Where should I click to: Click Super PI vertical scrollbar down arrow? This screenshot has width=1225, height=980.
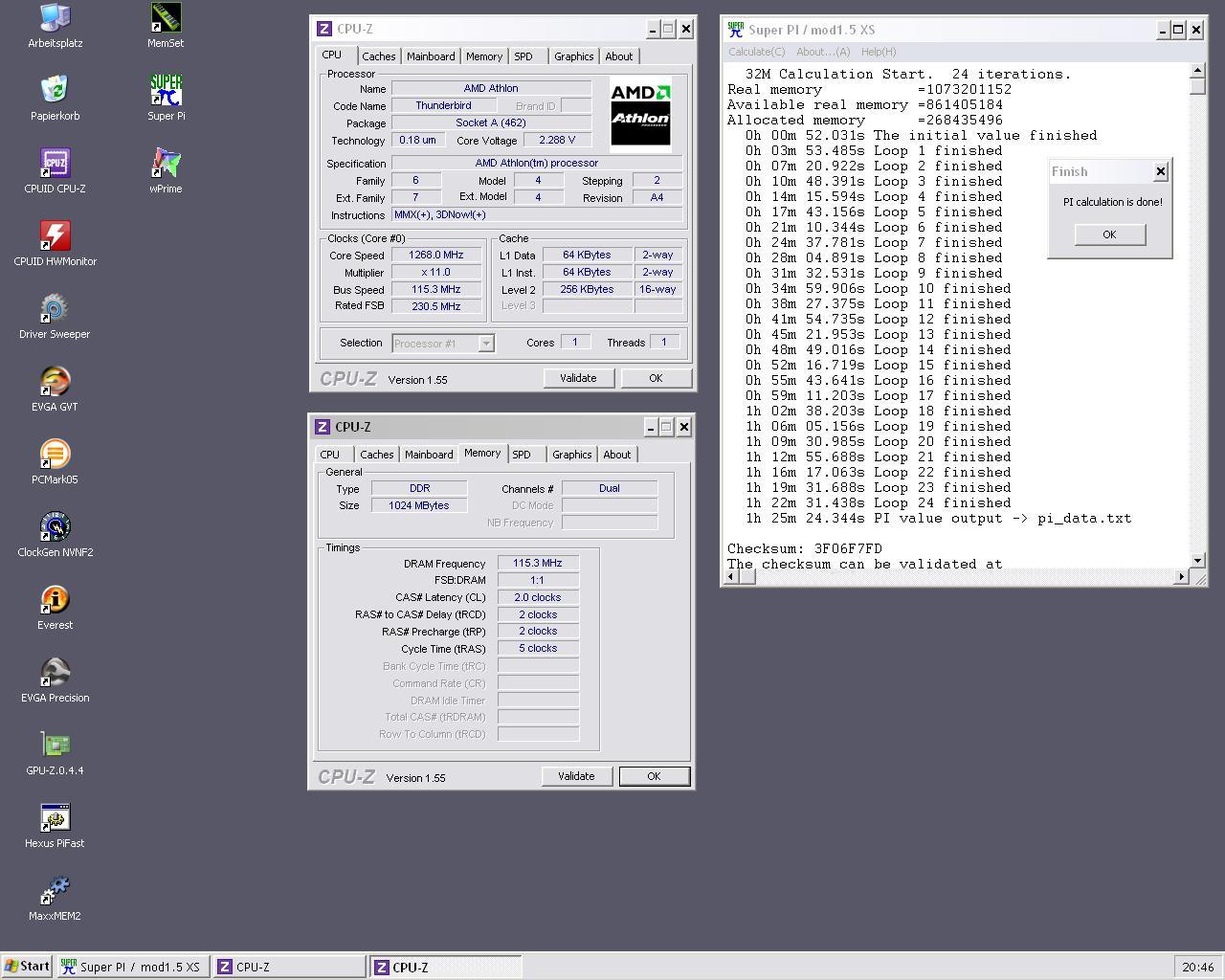pos(1197,560)
